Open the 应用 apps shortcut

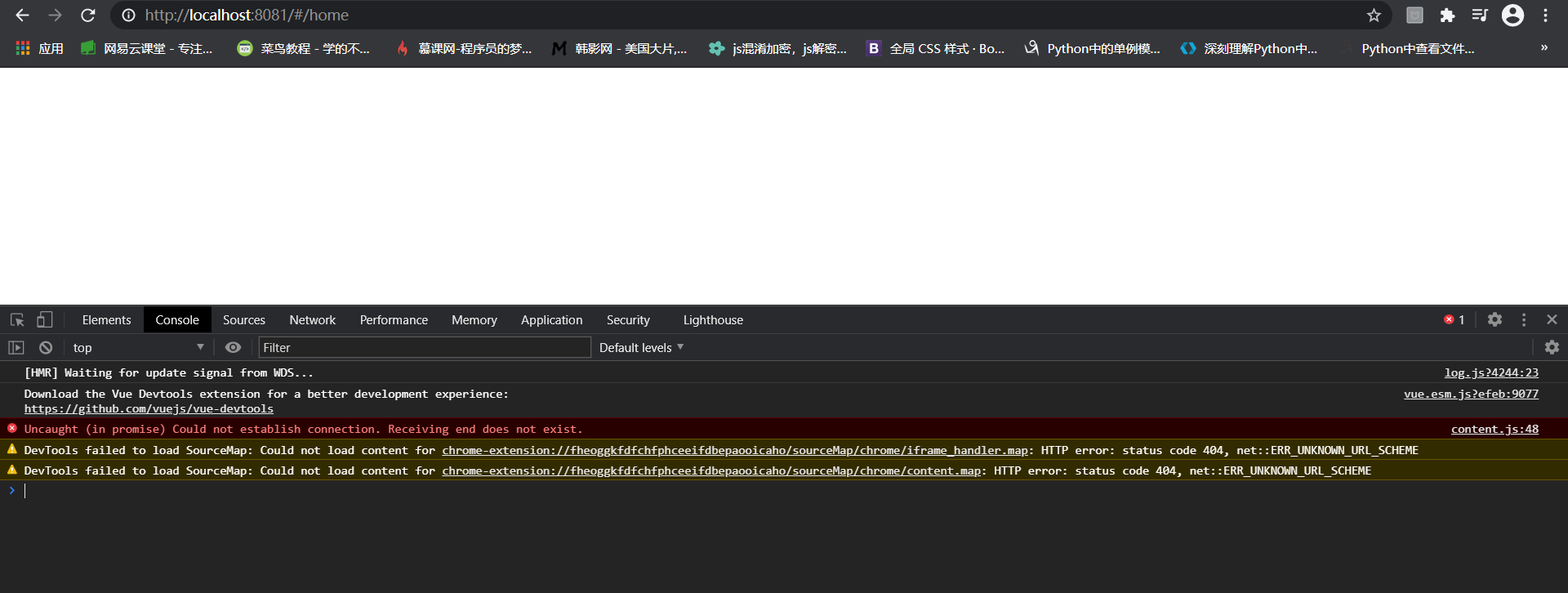[x=39, y=48]
